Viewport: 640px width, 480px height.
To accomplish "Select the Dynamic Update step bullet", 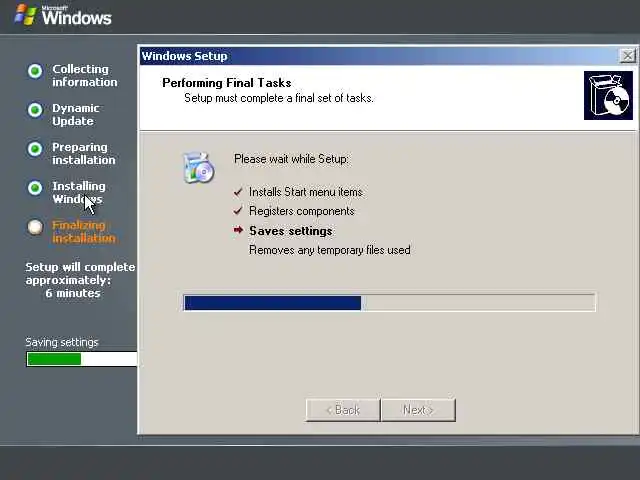I will [x=35, y=110].
